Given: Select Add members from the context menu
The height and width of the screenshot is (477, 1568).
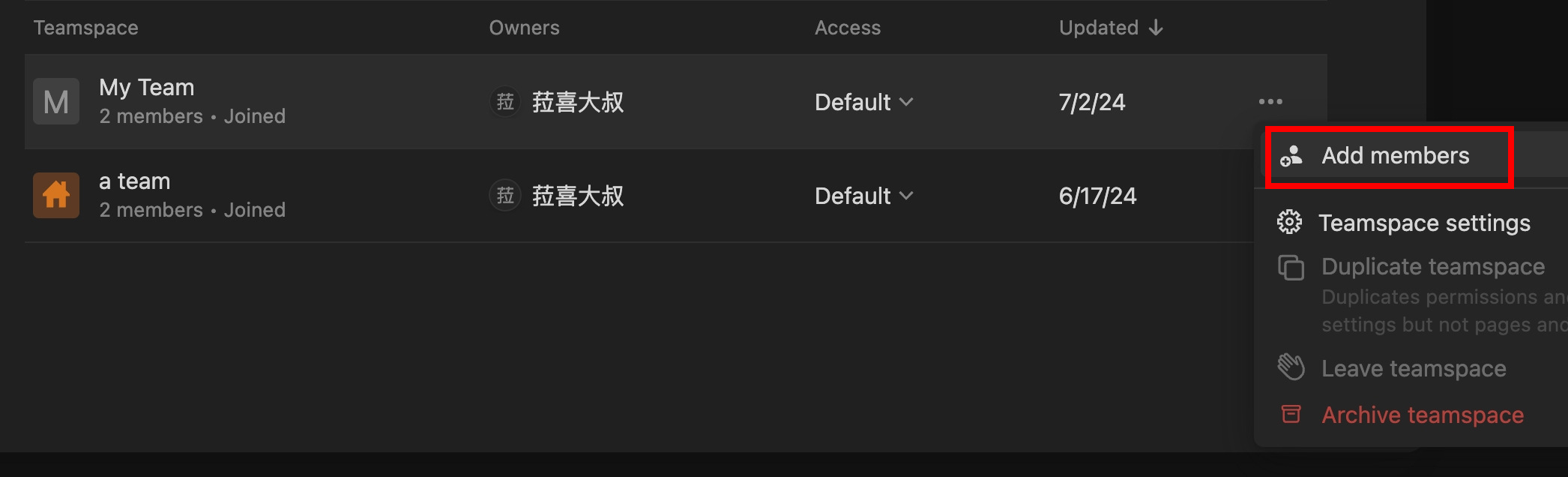Looking at the screenshot, I should click(x=1395, y=156).
